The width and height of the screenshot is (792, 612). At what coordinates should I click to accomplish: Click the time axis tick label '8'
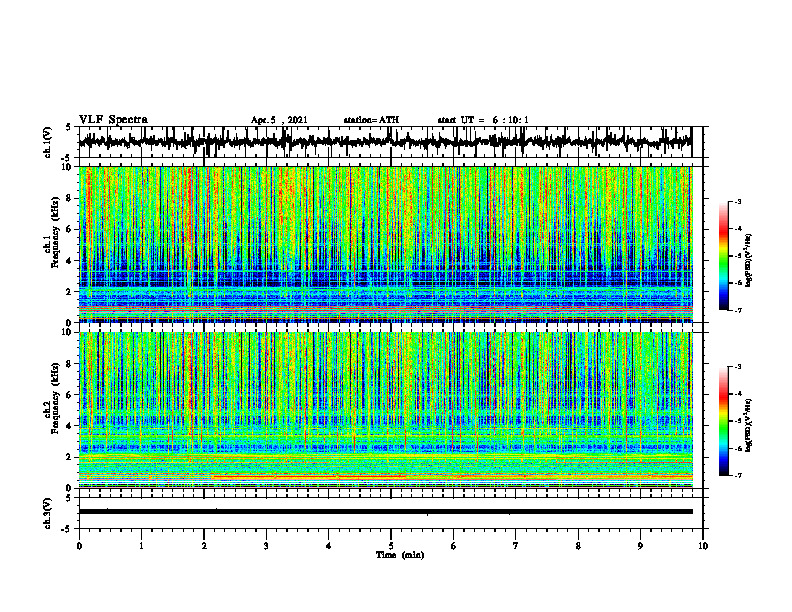(x=578, y=546)
